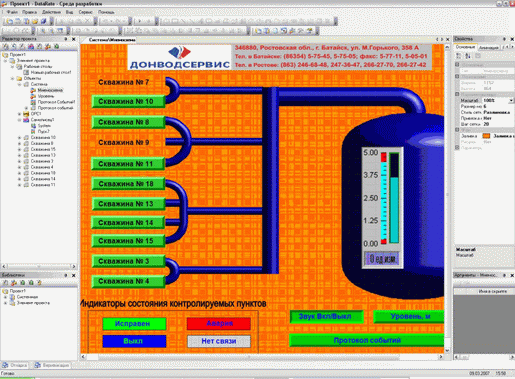Click the green last icon in project editor toolbar
This screenshot has height=379, width=515.
57,46
